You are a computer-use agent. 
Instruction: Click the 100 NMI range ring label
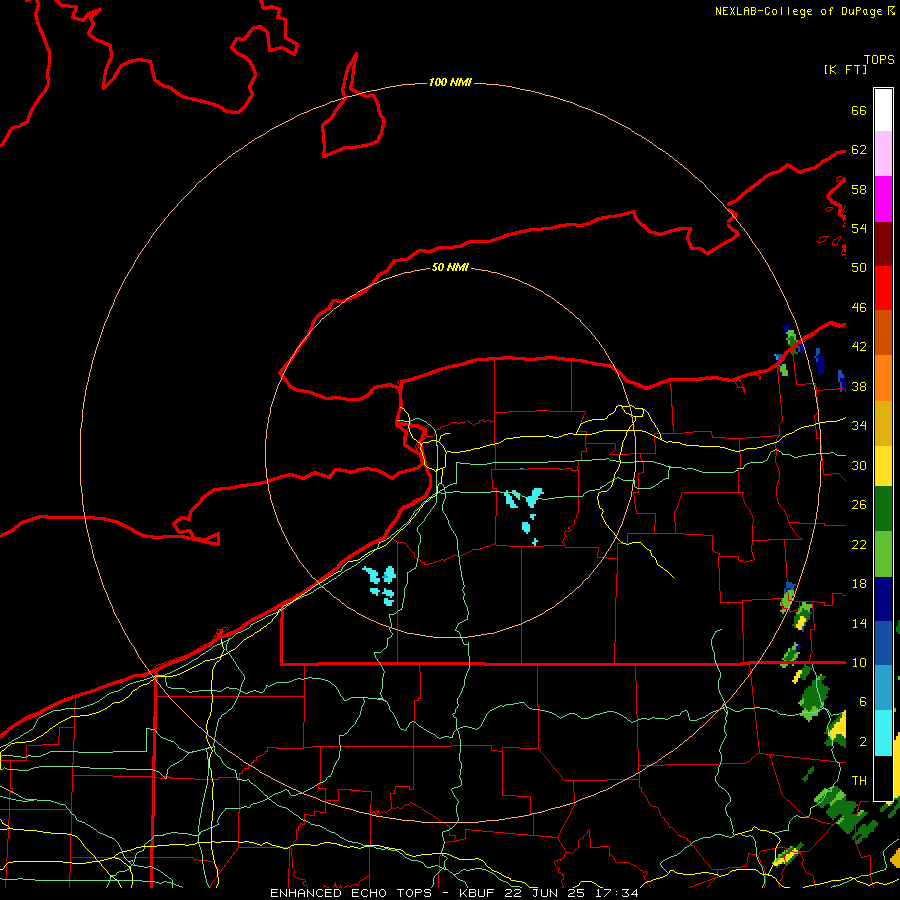[x=450, y=82]
